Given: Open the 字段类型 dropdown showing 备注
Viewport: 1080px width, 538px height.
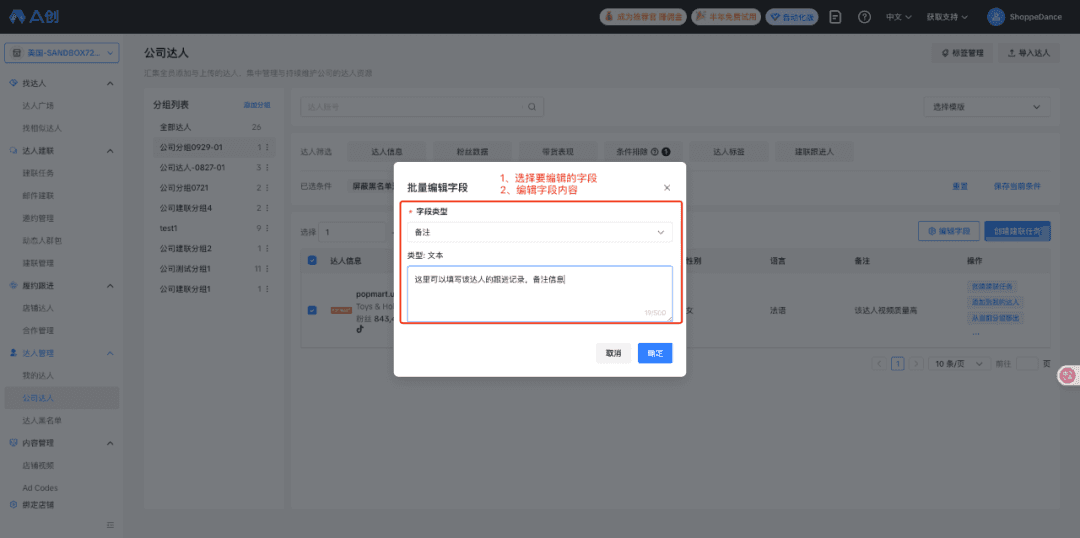Looking at the screenshot, I should 539,232.
